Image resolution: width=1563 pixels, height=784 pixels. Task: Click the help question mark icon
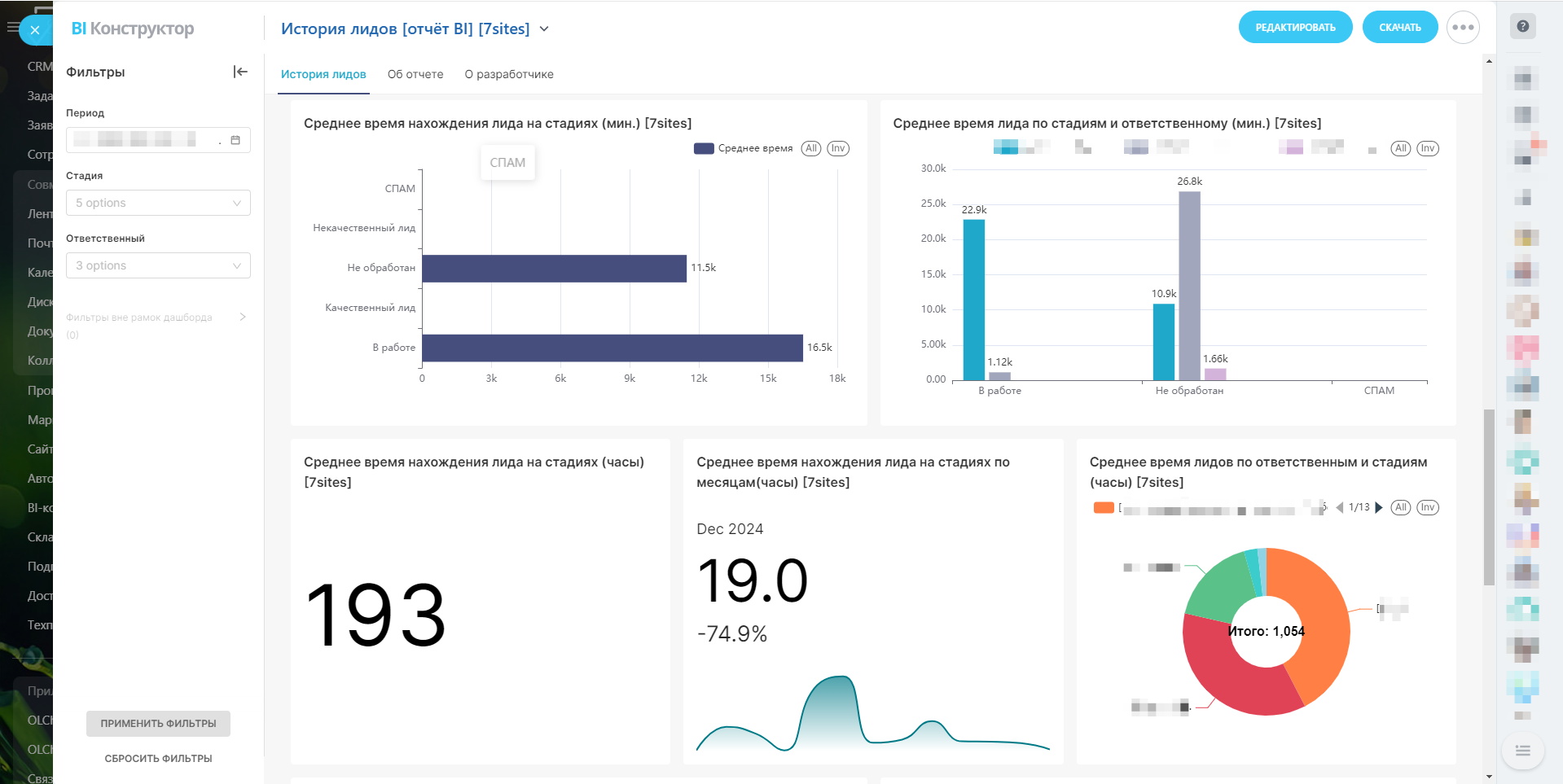click(1522, 26)
